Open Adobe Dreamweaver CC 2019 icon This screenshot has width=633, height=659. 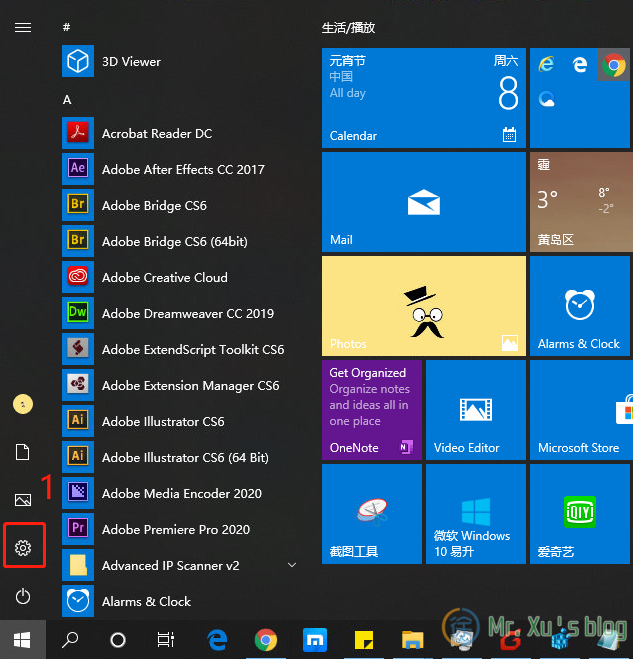(x=78, y=313)
